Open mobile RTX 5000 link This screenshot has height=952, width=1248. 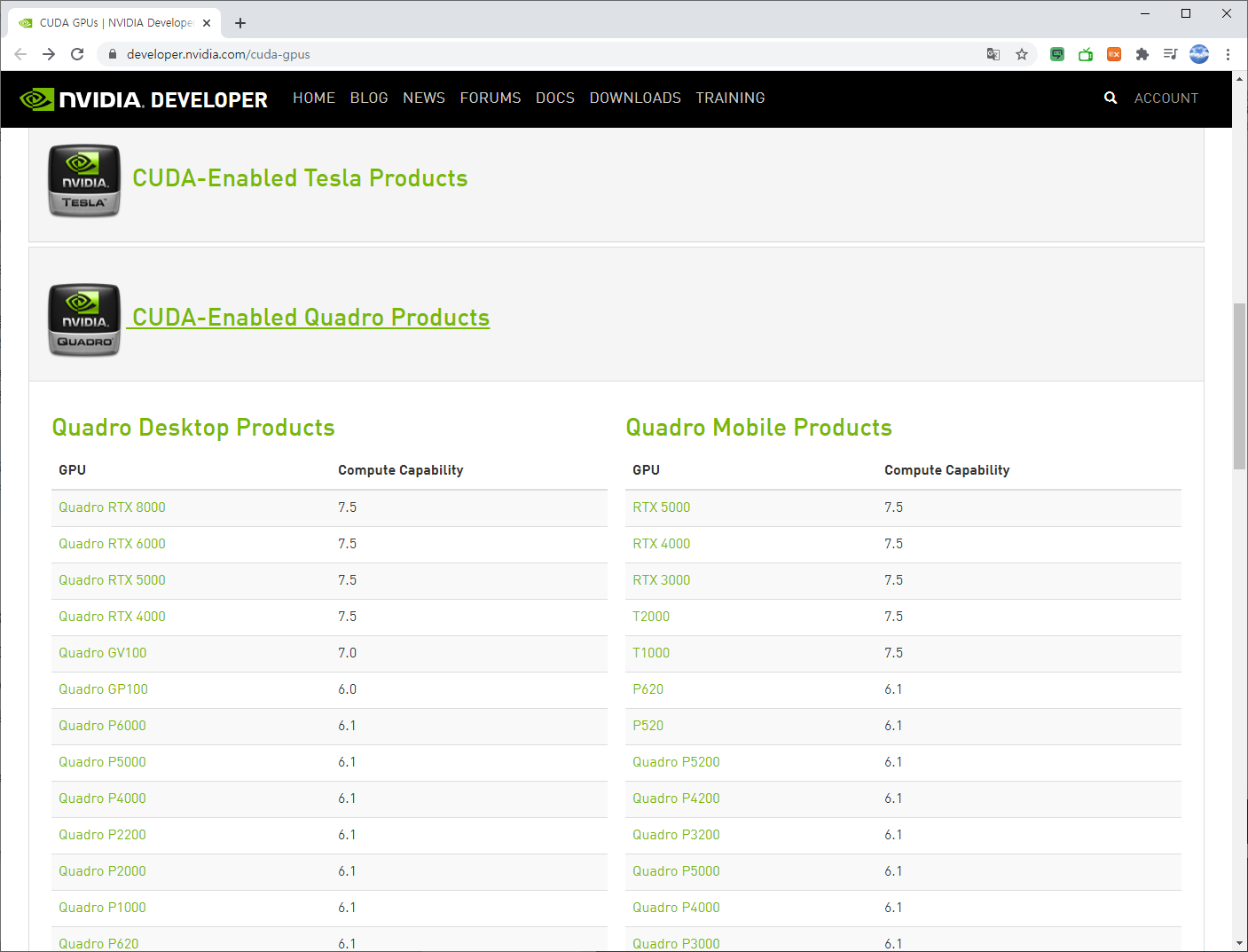point(661,507)
